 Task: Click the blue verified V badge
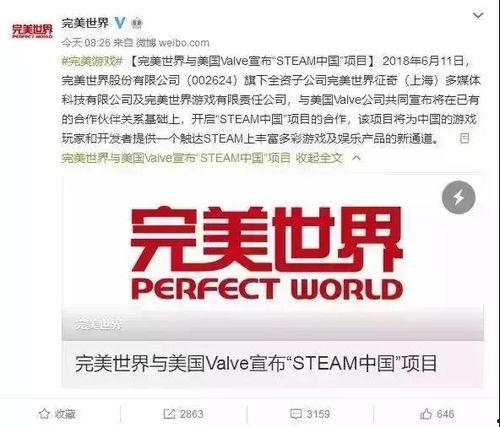[120, 23]
